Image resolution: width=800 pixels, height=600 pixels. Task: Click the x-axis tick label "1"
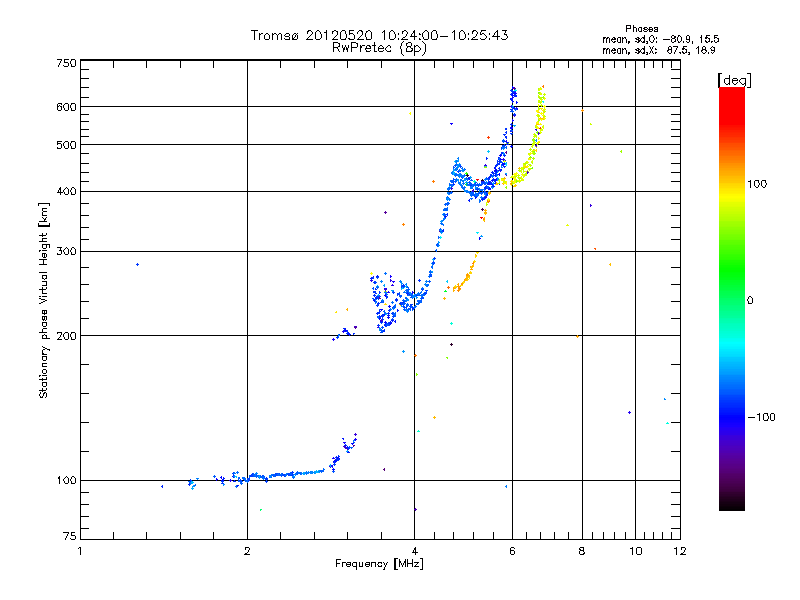(80, 551)
